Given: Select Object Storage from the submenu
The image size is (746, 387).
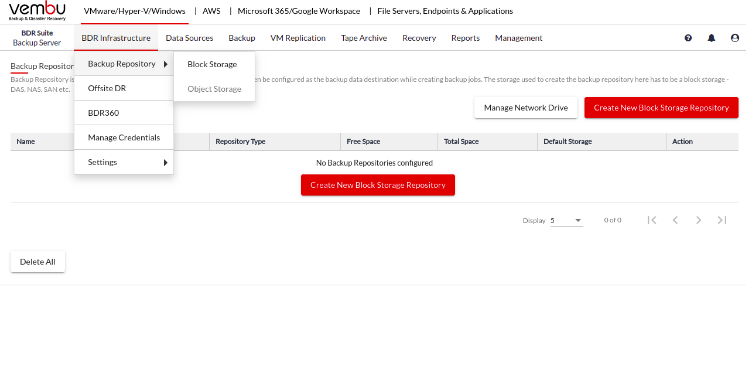Looking at the screenshot, I should coord(214,89).
